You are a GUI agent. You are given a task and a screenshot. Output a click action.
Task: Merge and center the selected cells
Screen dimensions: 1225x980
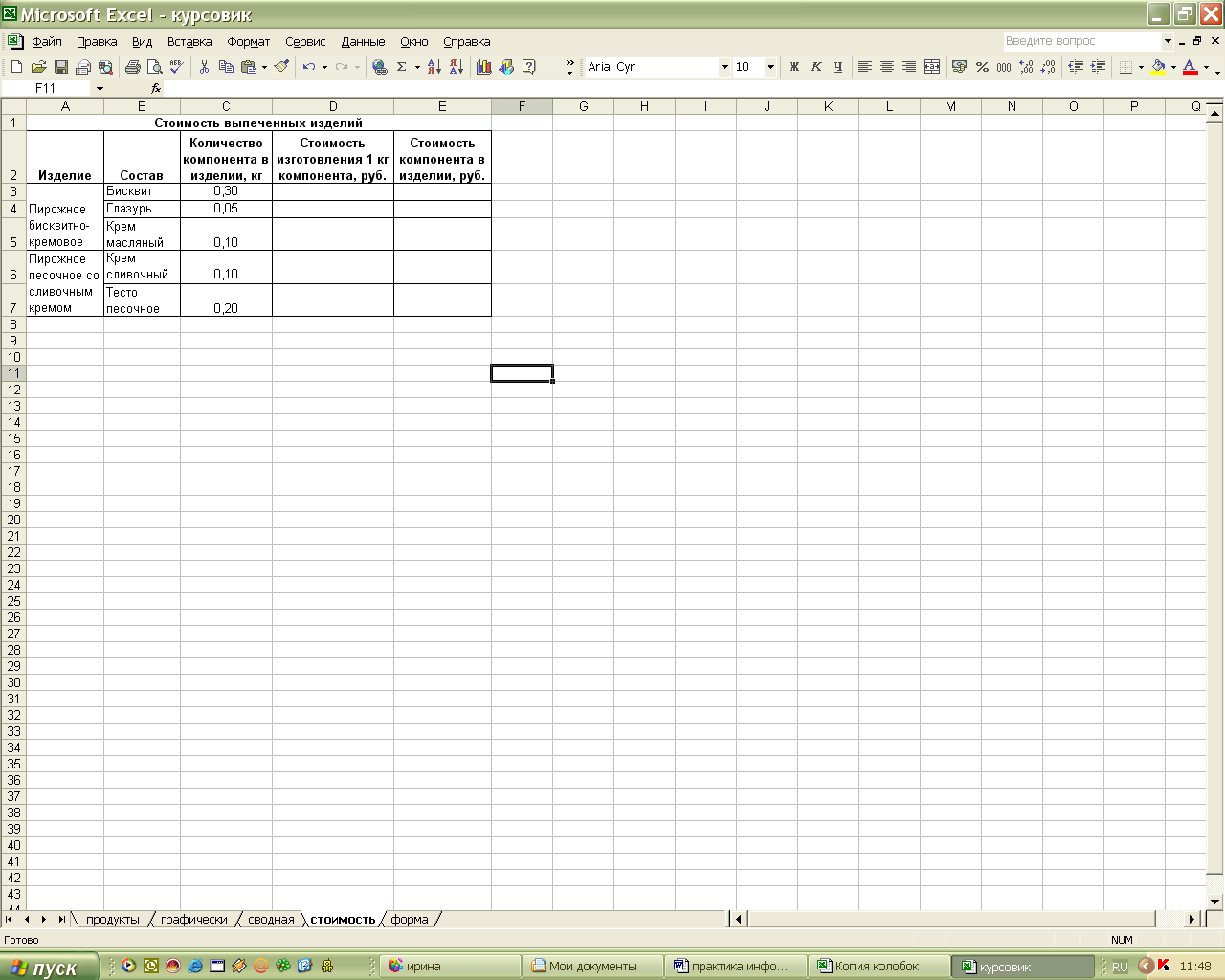coord(932,67)
